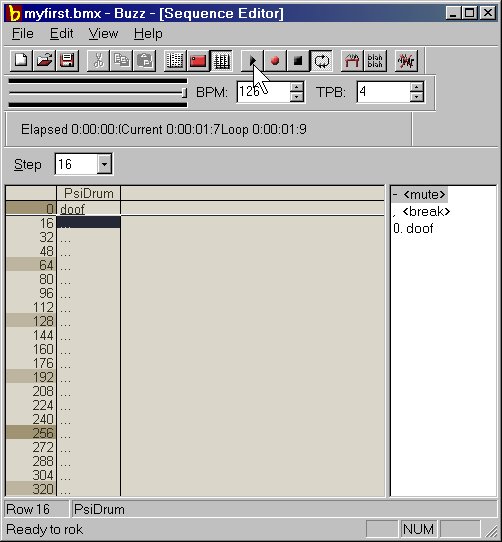Start playback with the Play button
Viewport: 502px width, 542px height.
coord(252,61)
